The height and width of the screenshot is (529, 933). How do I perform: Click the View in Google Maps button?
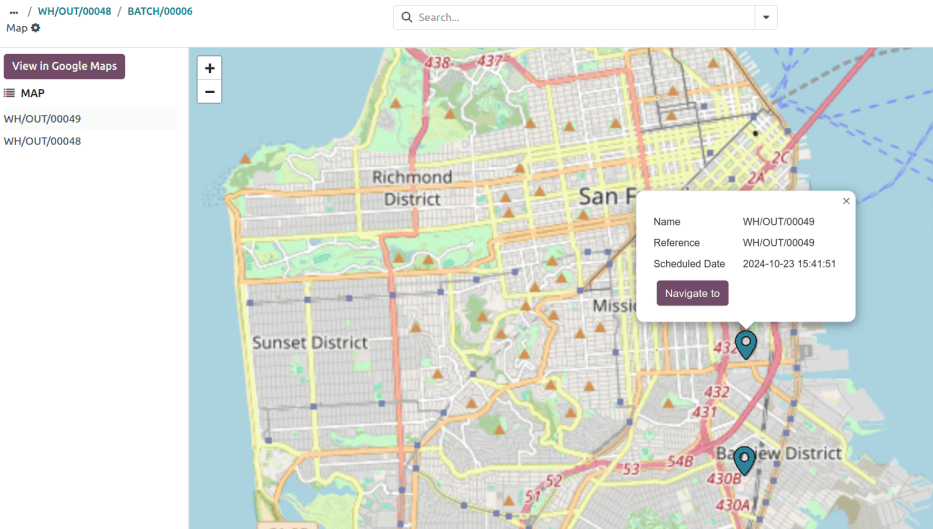click(64, 66)
